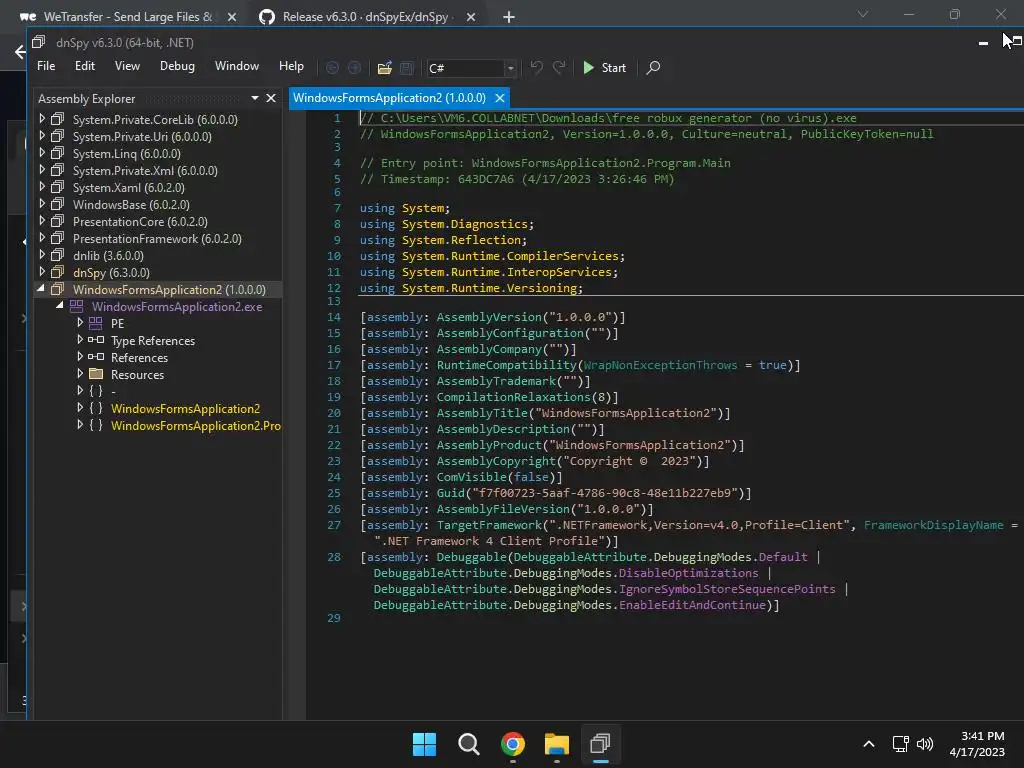
Task: Expand the System.Private.CoreLib node
Action: coord(42,119)
